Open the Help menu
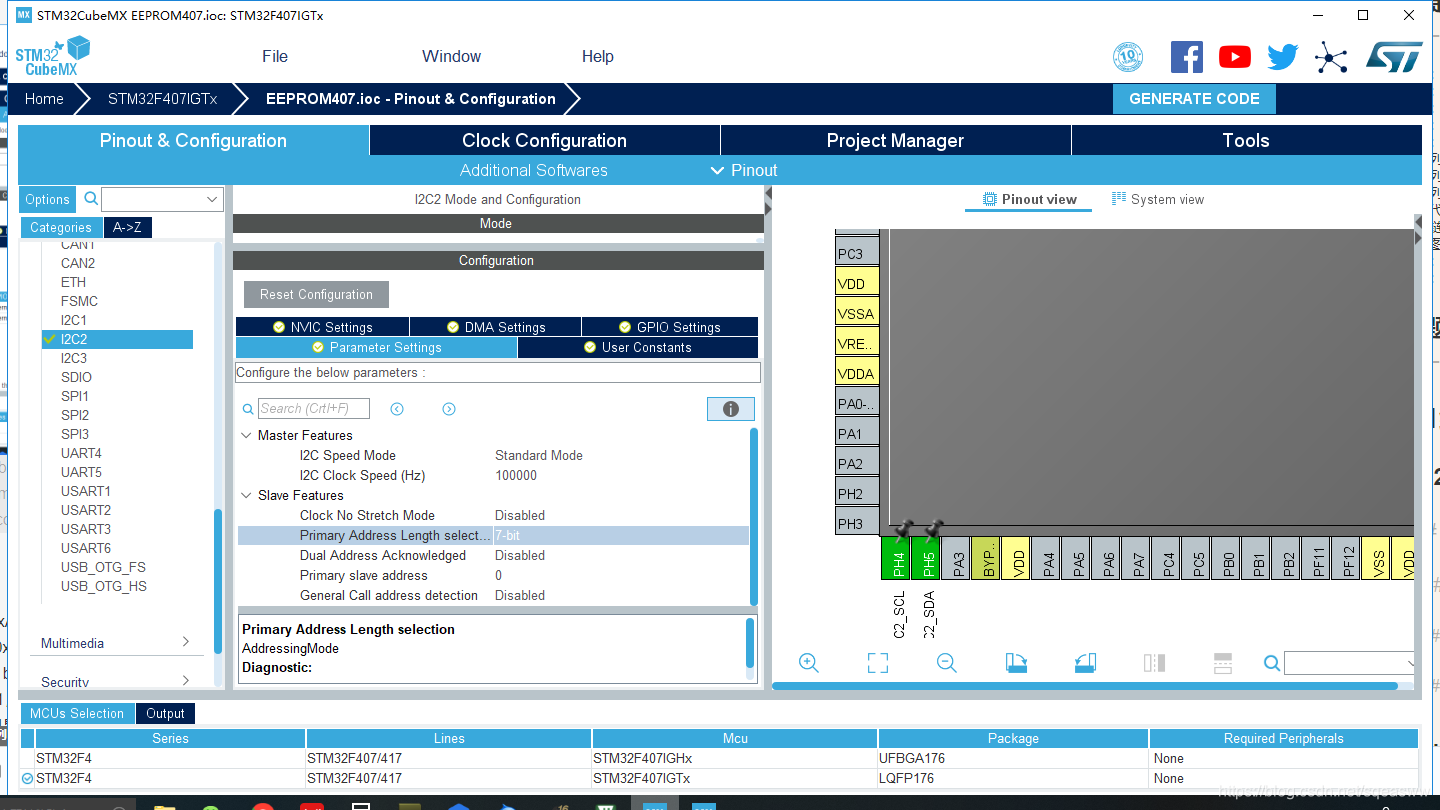This screenshot has width=1440, height=810. coord(598,56)
